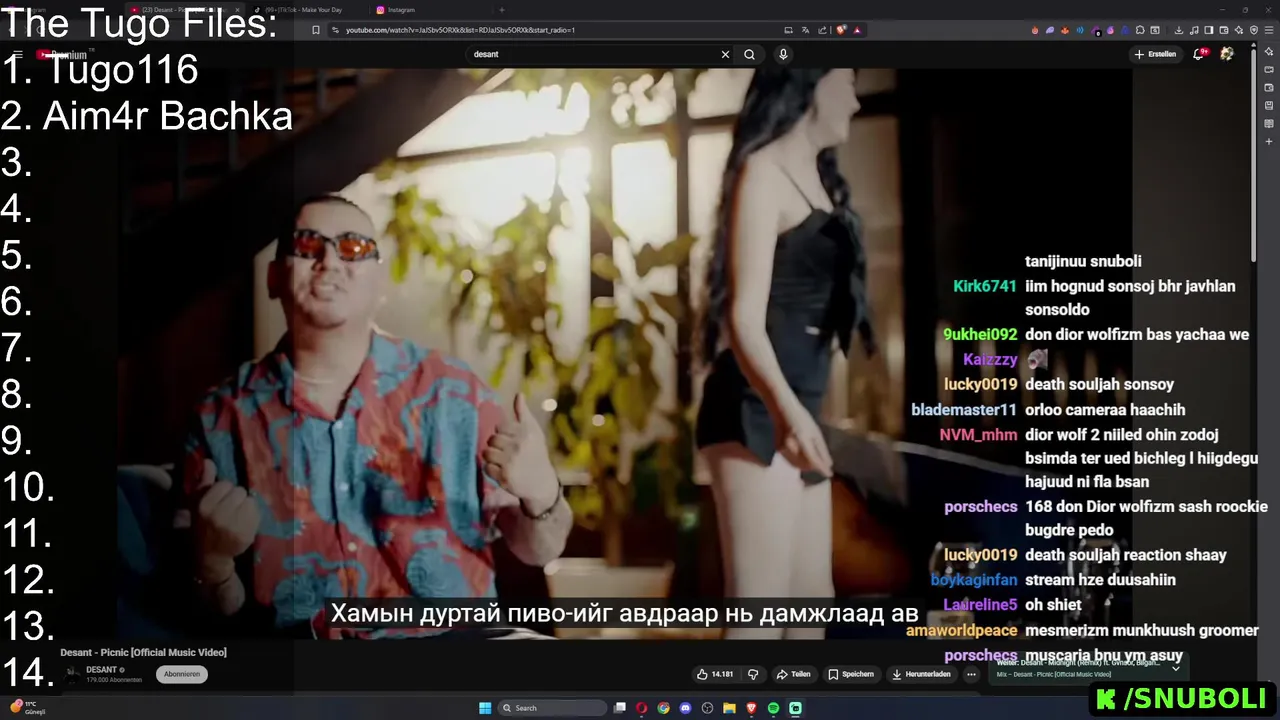Click the Teilen share button
1280x720 pixels.
[x=794, y=674]
